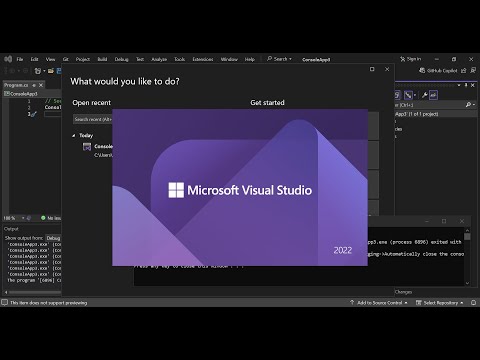The height and width of the screenshot is (360, 480).
Task: Open the Window menu
Action: 229,59
